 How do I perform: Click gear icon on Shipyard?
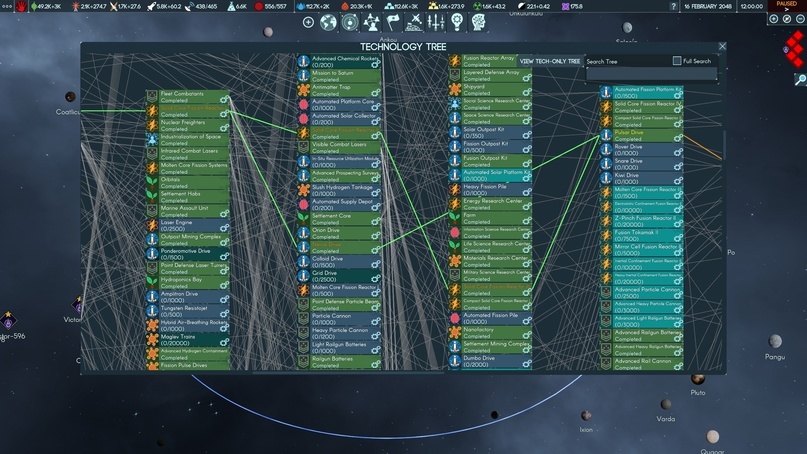pos(527,92)
